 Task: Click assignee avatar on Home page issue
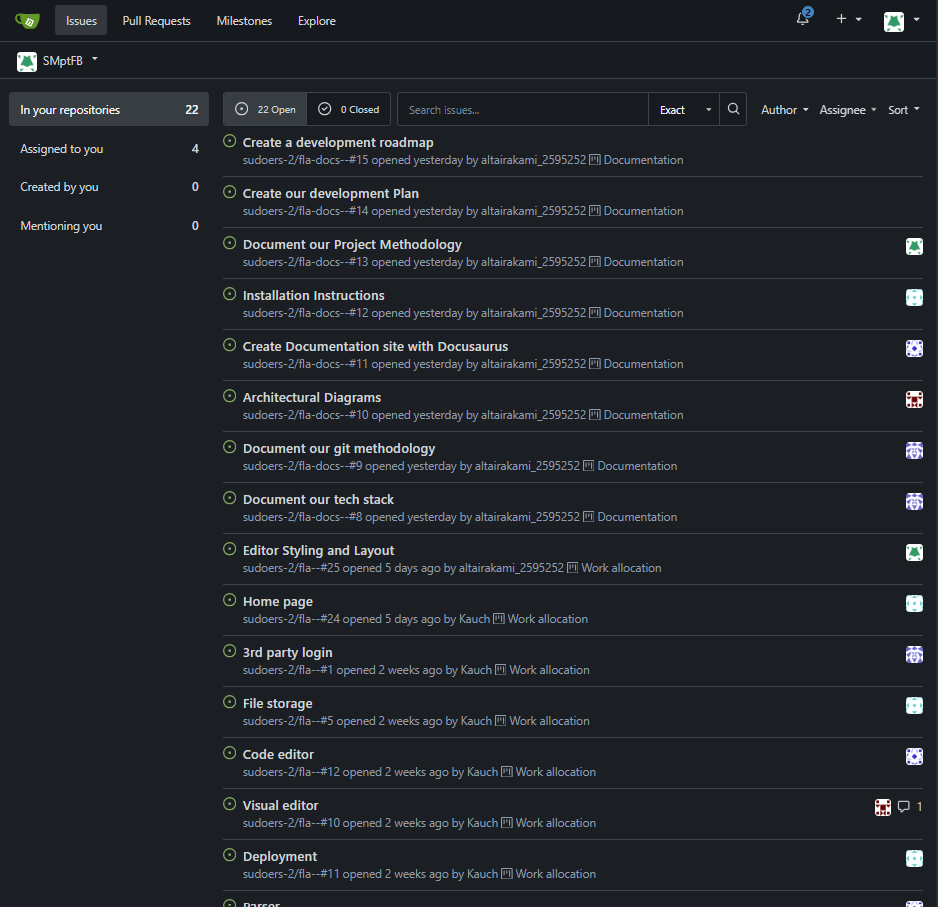pyautogui.click(x=914, y=603)
